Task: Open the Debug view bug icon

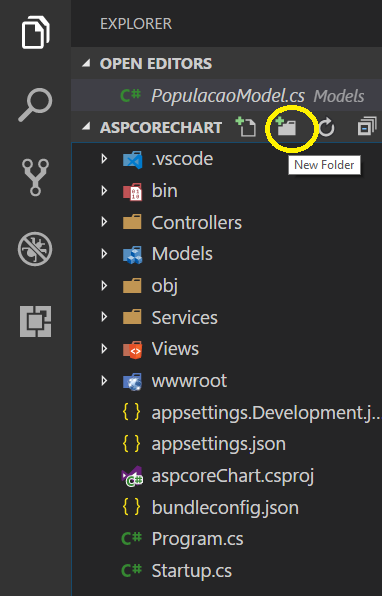Action: [35, 249]
